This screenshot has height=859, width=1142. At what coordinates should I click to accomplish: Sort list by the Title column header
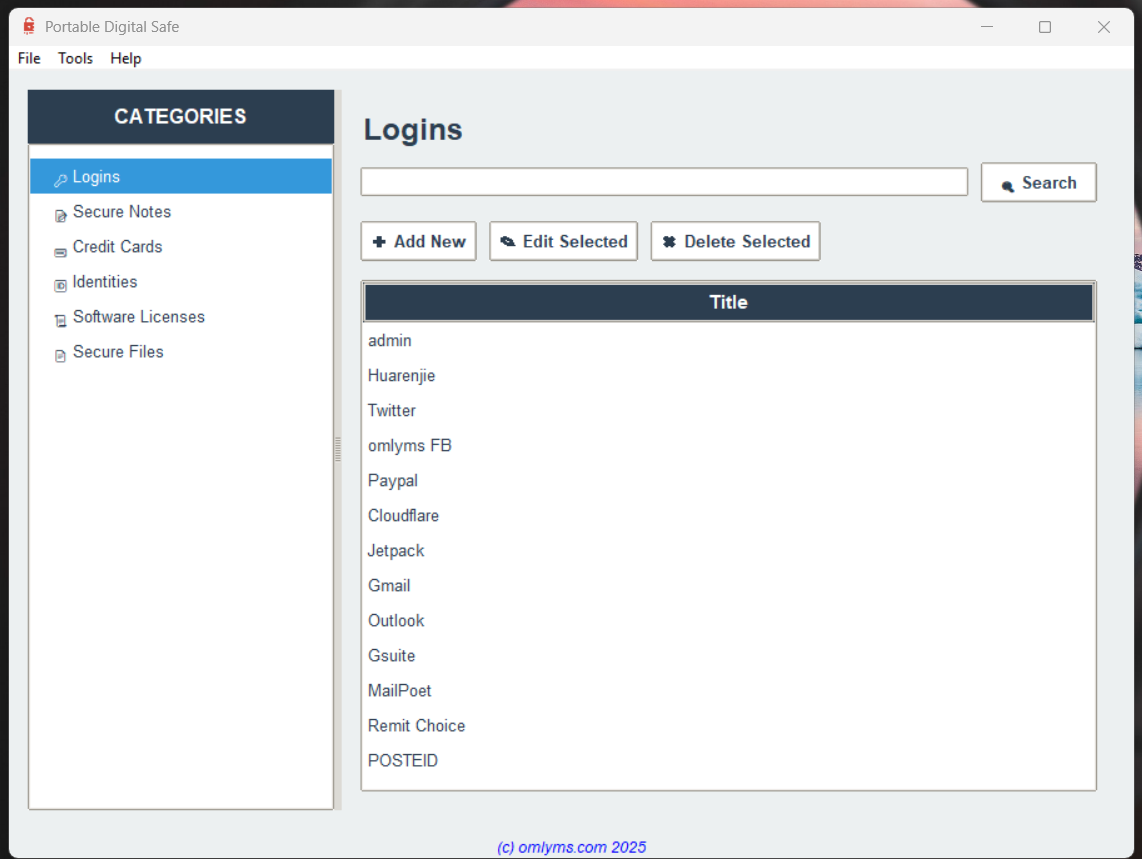pyautogui.click(x=728, y=302)
